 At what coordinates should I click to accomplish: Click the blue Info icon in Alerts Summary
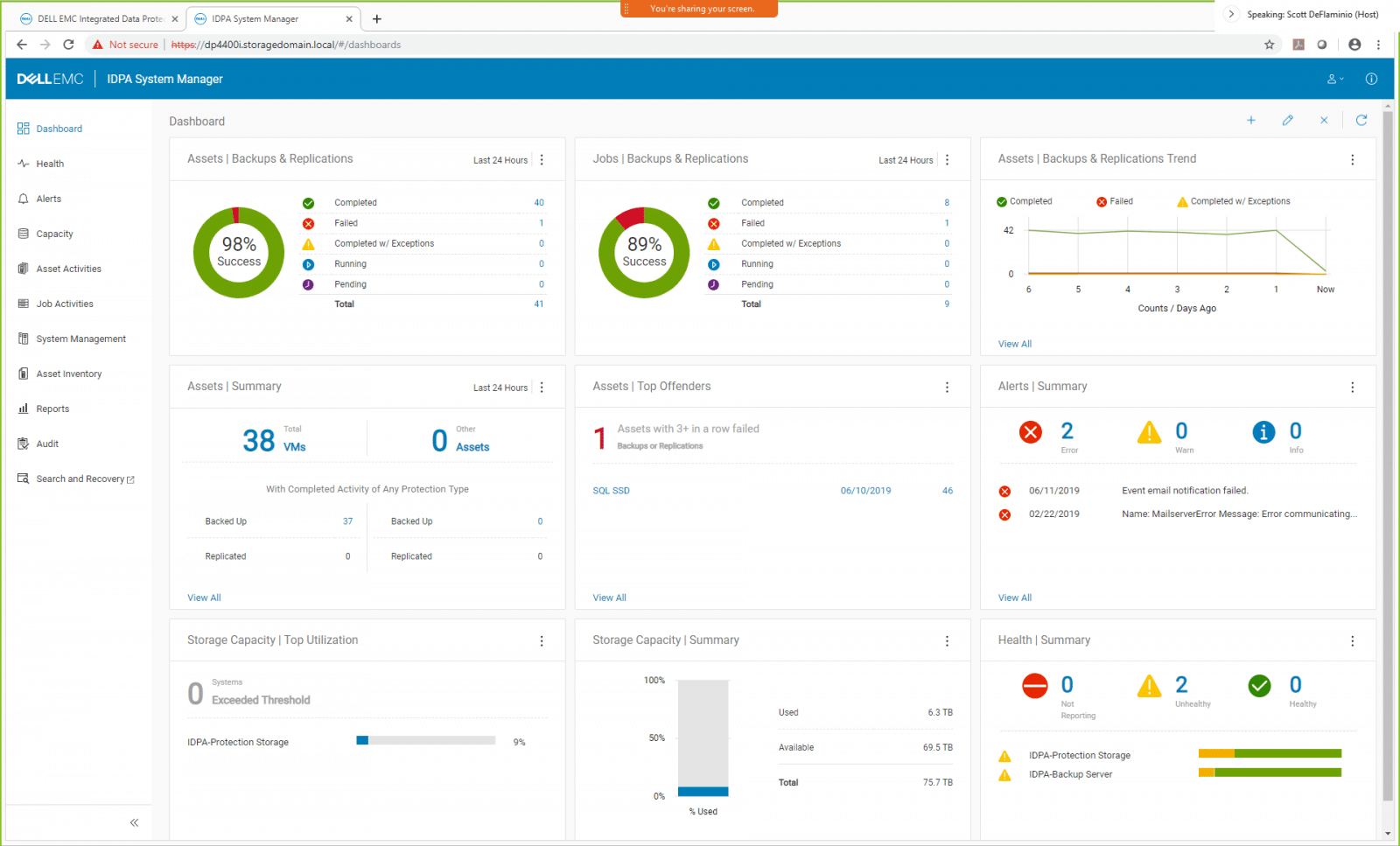tap(1263, 432)
